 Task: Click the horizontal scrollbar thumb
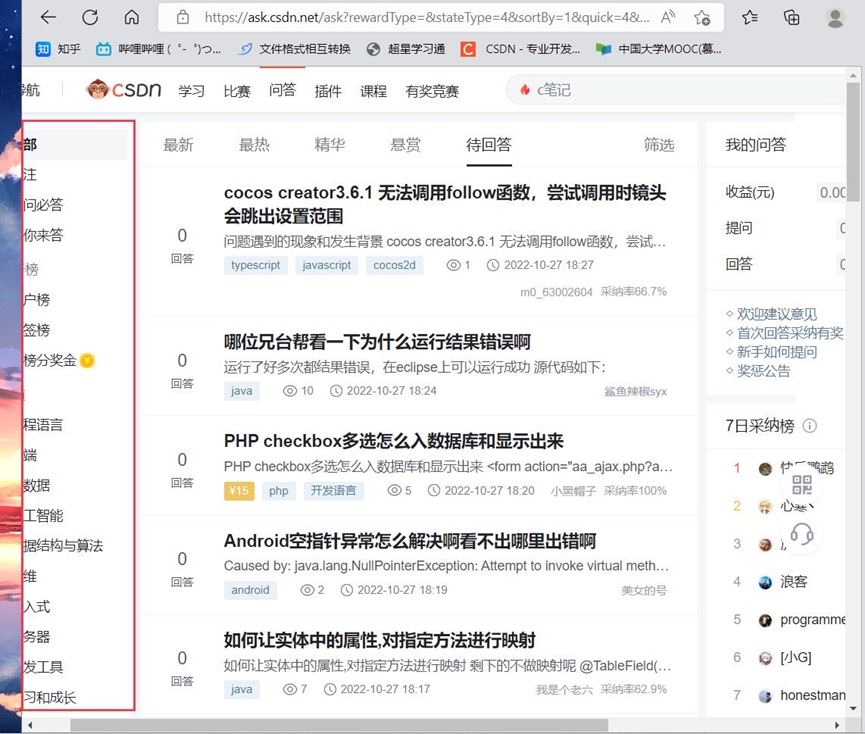(339, 725)
